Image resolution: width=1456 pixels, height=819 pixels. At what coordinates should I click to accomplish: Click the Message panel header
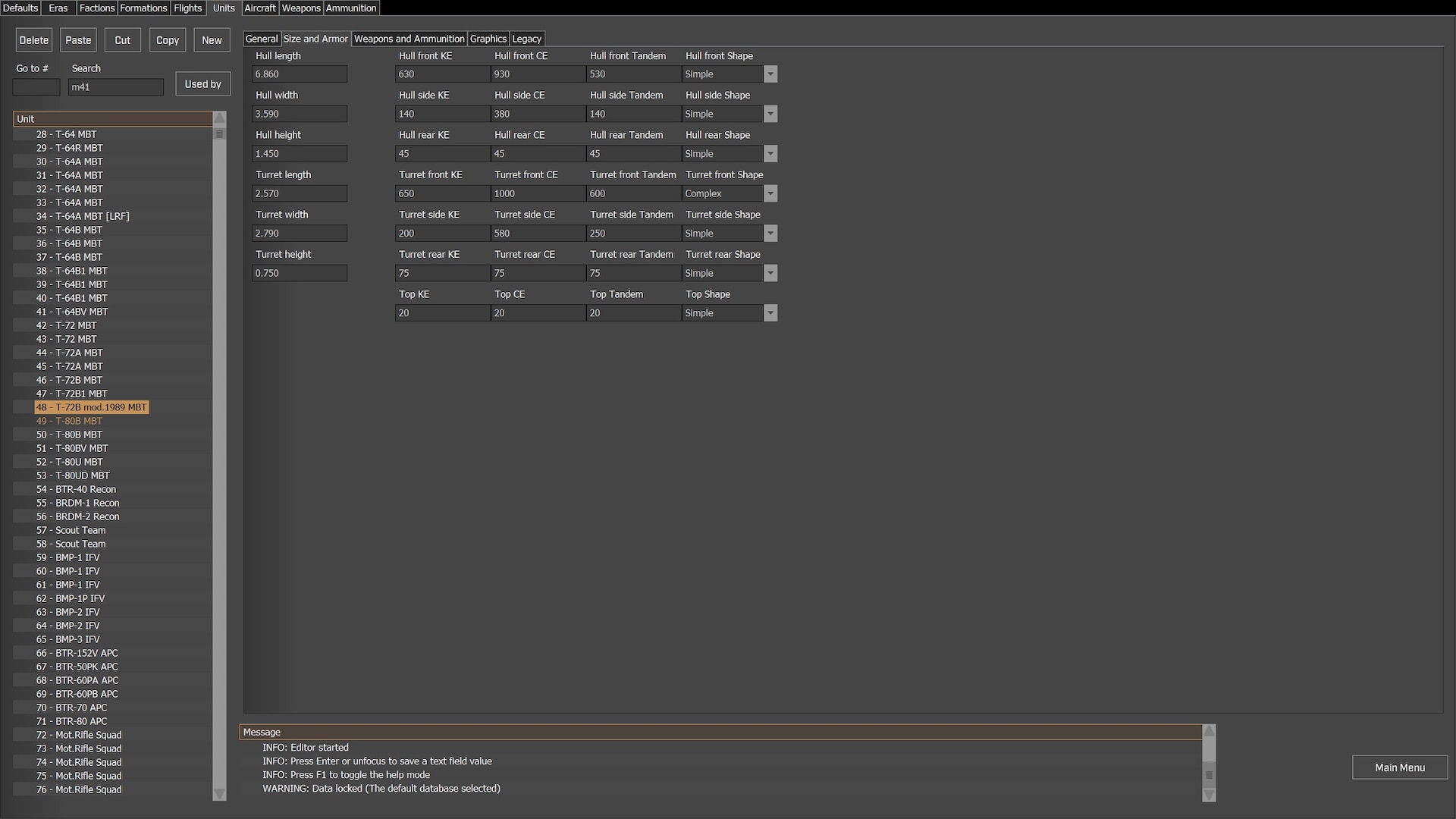pos(720,732)
